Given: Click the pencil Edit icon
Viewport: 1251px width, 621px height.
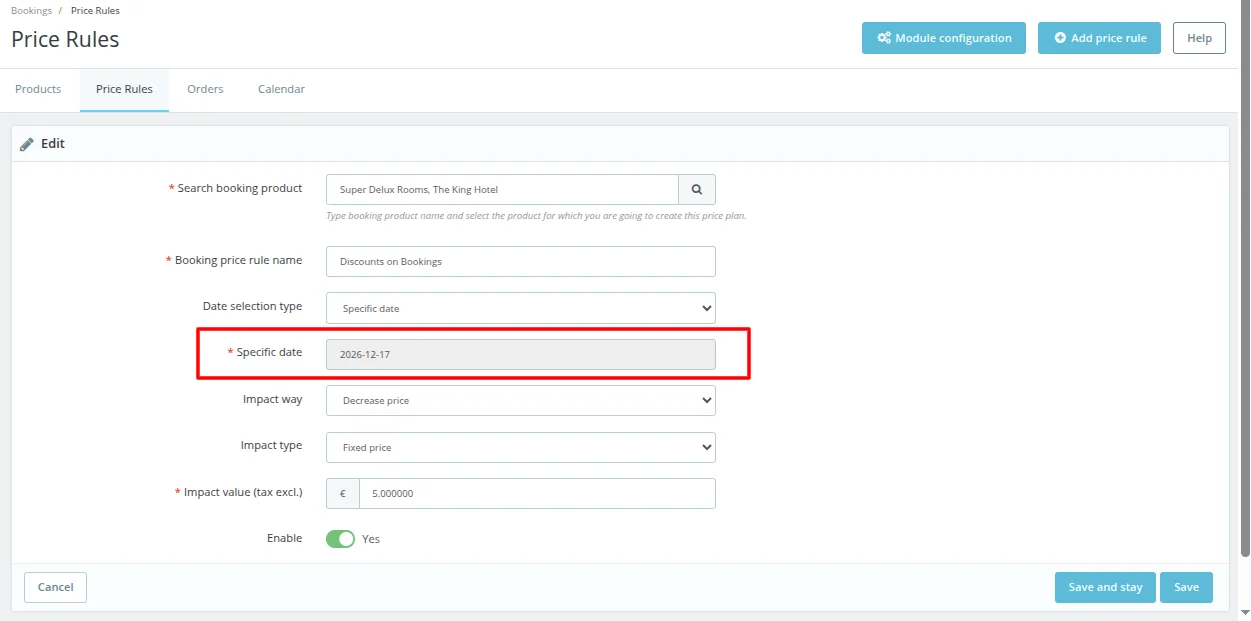Looking at the screenshot, I should pos(27,144).
